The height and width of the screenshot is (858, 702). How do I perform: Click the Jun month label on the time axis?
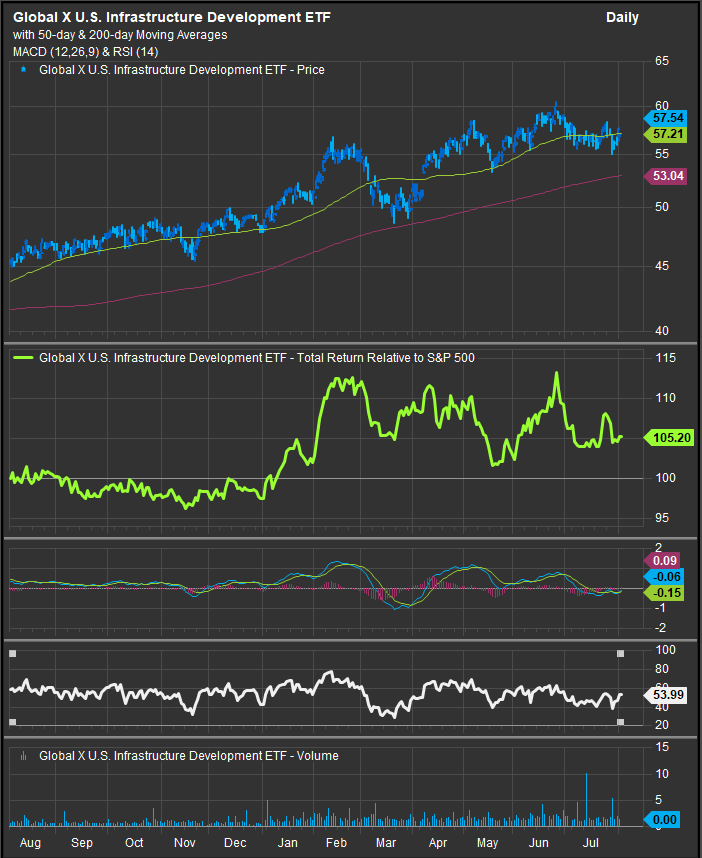pyautogui.click(x=539, y=843)
